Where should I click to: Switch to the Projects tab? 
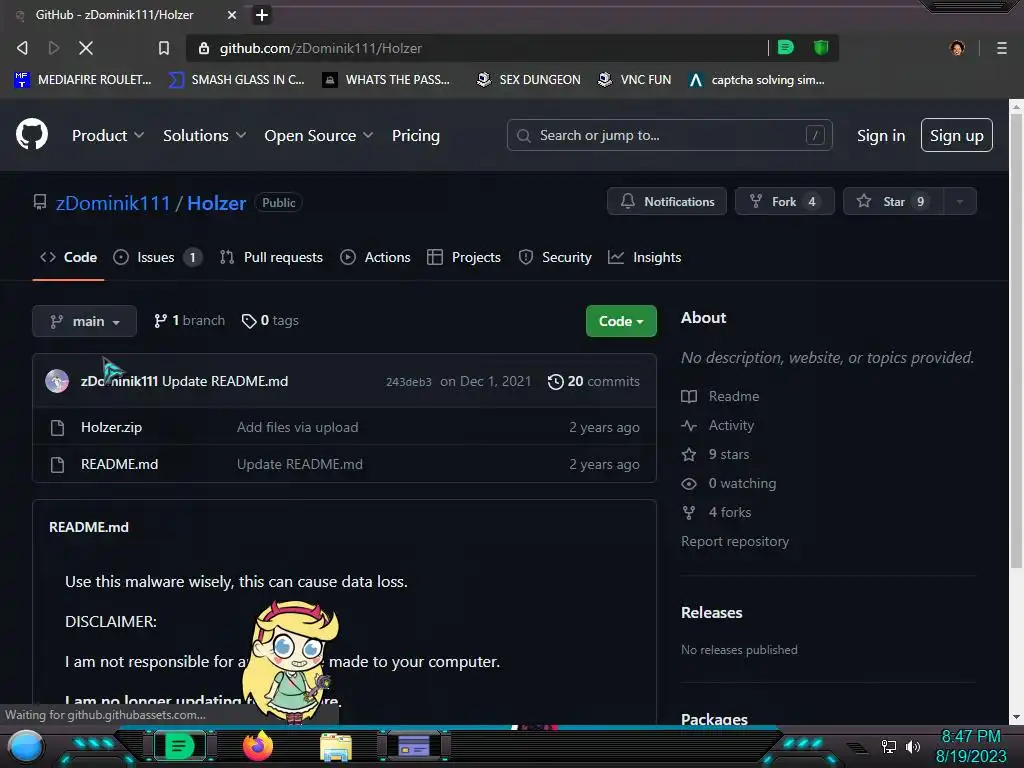point(464,257)
